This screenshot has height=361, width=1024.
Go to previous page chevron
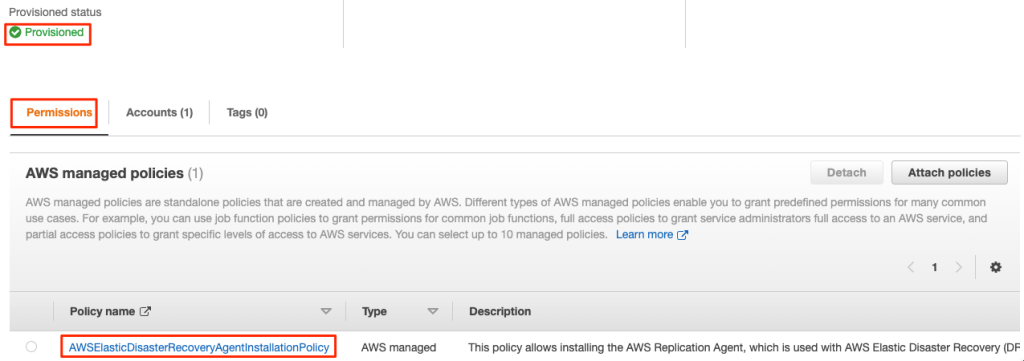911,267
